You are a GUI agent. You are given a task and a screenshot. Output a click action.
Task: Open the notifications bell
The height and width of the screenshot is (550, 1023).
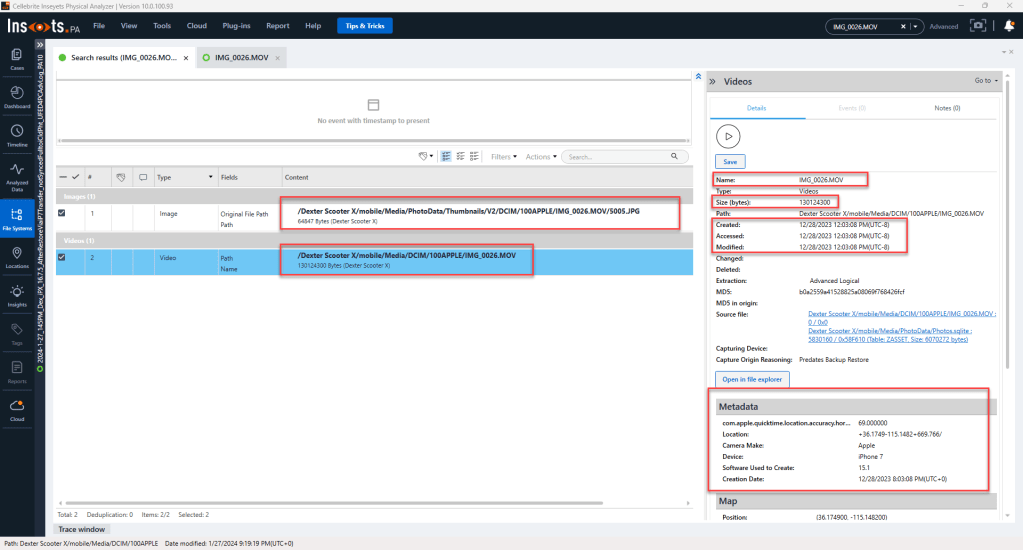[x=1009, y=26]
